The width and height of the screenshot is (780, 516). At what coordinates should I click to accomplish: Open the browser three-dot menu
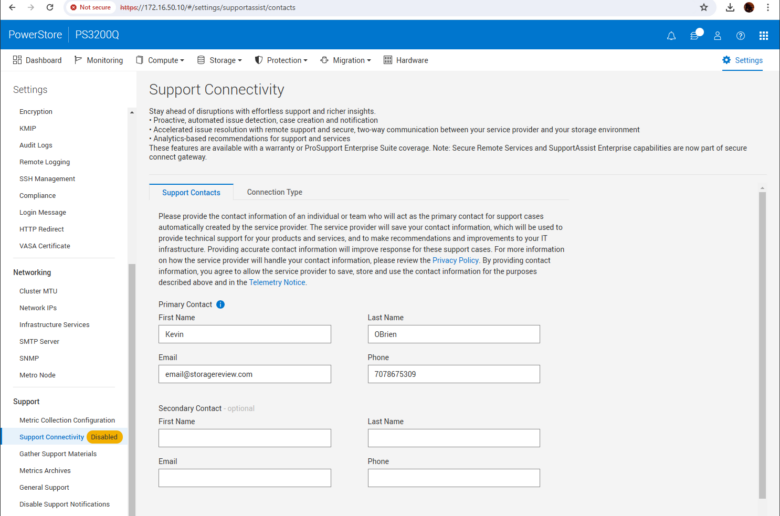(768, 7)
